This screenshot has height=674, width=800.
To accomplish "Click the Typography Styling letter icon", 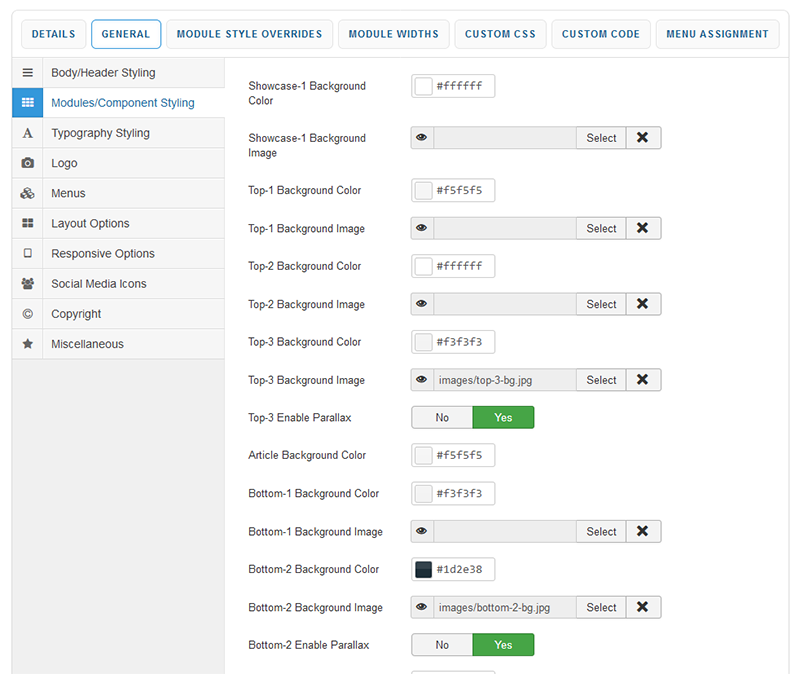I will 27,133.
